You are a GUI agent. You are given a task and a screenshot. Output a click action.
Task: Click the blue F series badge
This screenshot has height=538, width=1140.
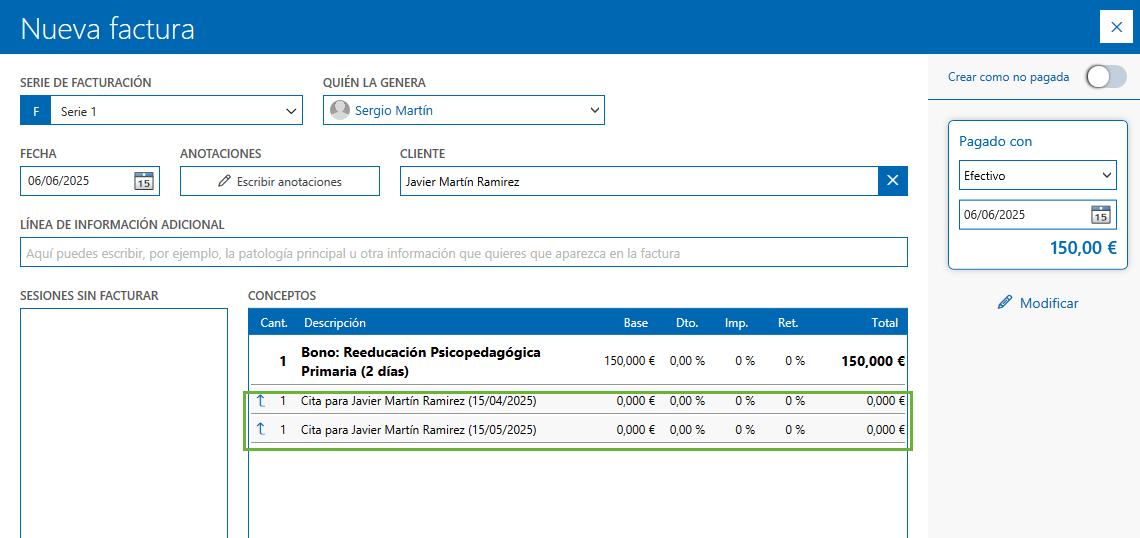click(35, 111)
